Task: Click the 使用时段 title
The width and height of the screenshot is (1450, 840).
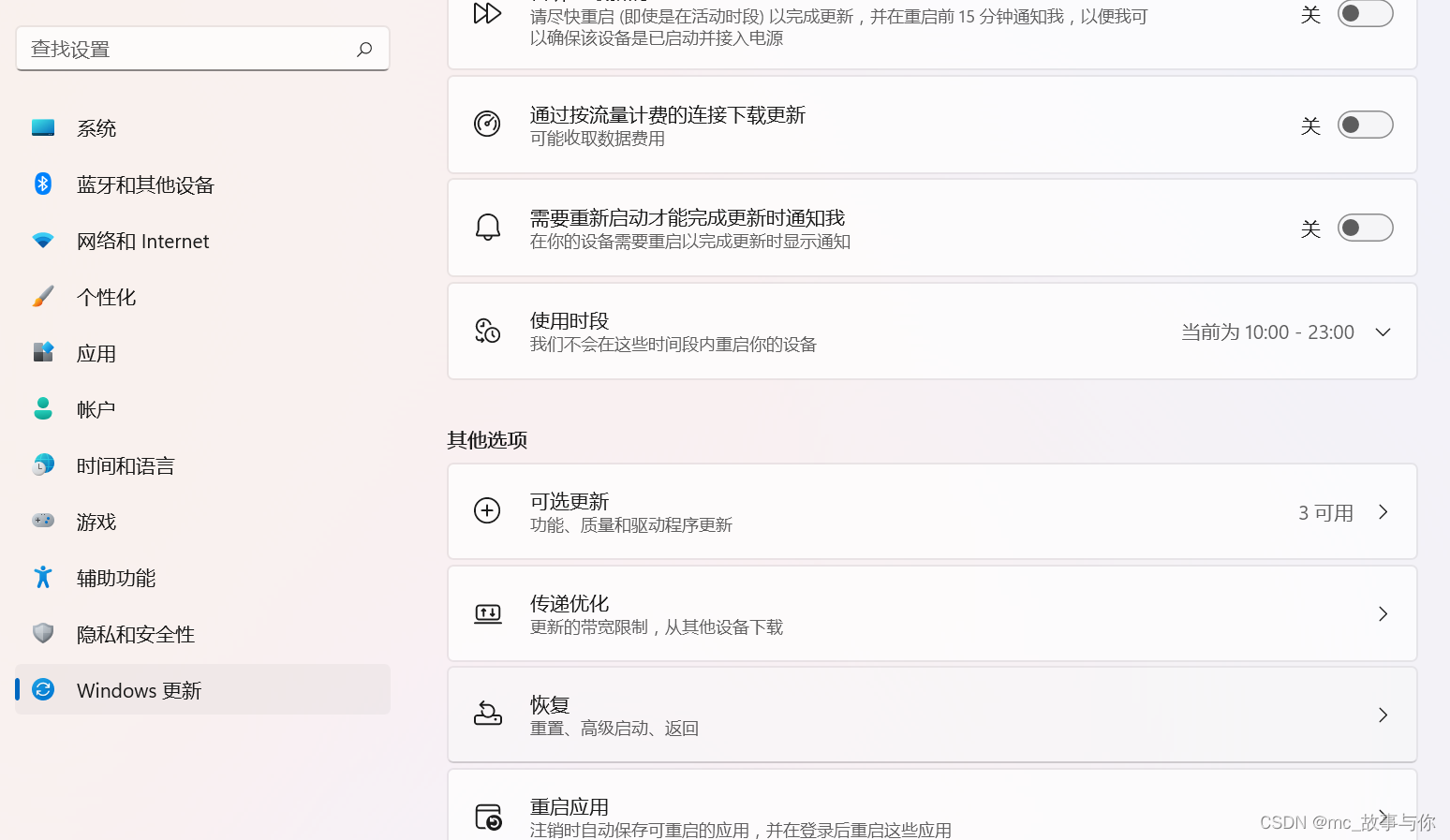Action: coord(570,320)
